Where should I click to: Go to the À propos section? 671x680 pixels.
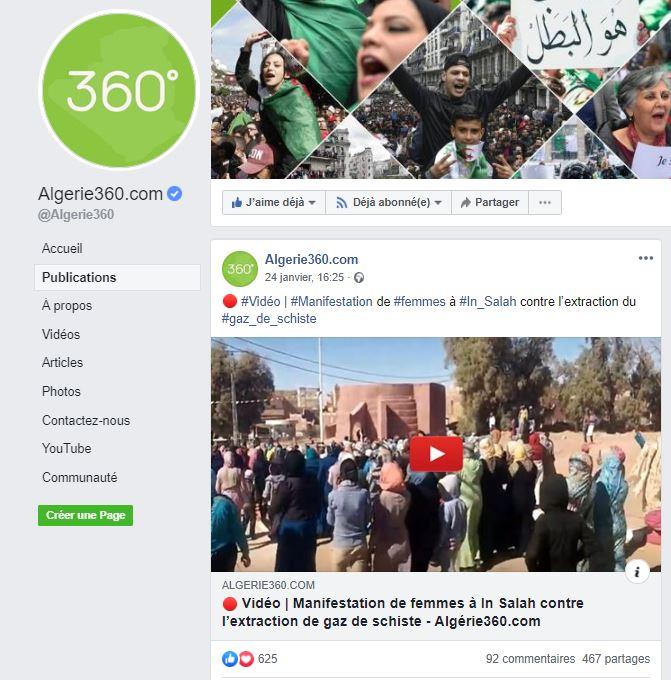coord(67,306)
